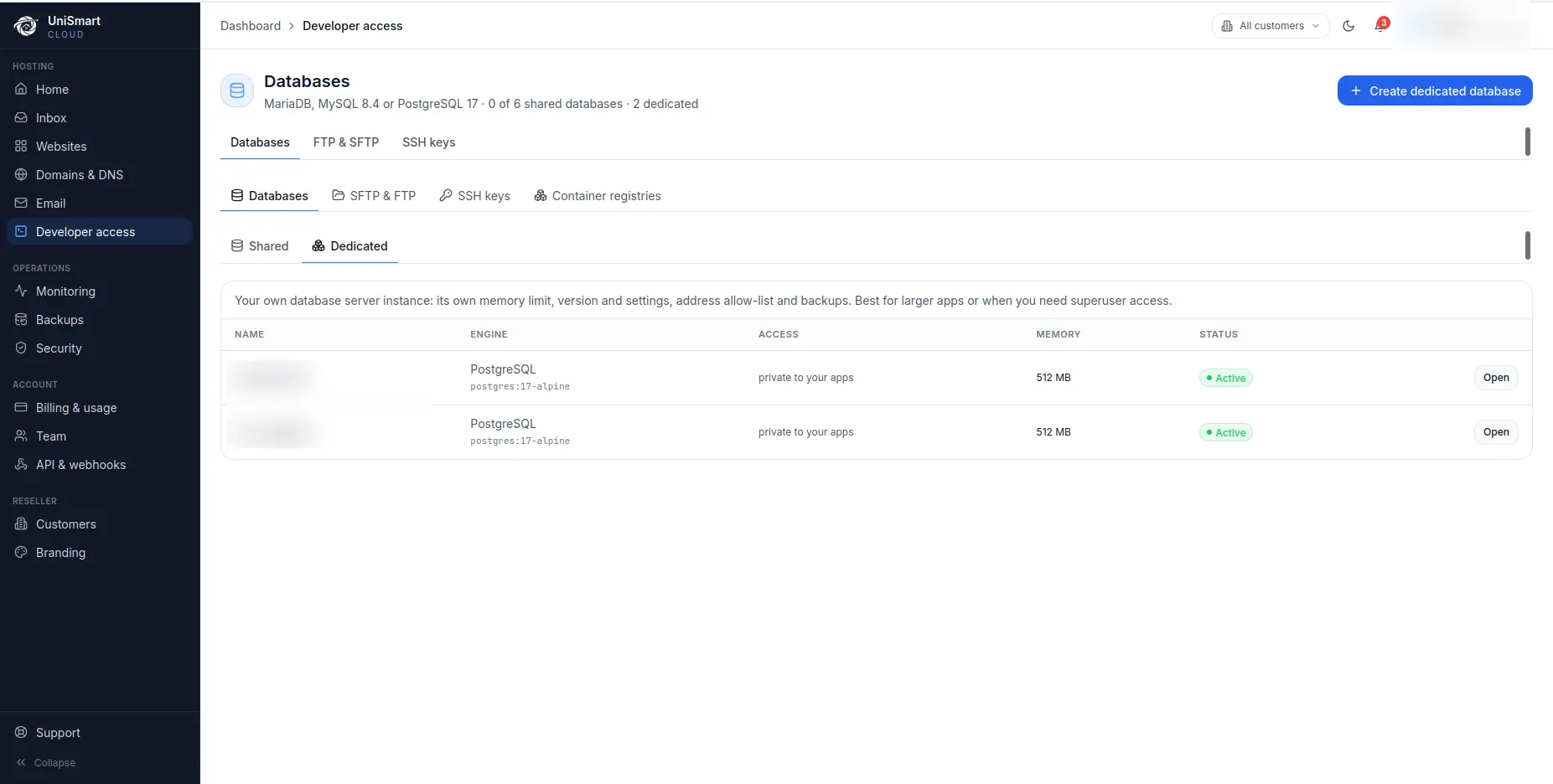Click Active status badge in first row
Image resolution: width=1553 pixels, height=784 pixels.
[1226, 379]
